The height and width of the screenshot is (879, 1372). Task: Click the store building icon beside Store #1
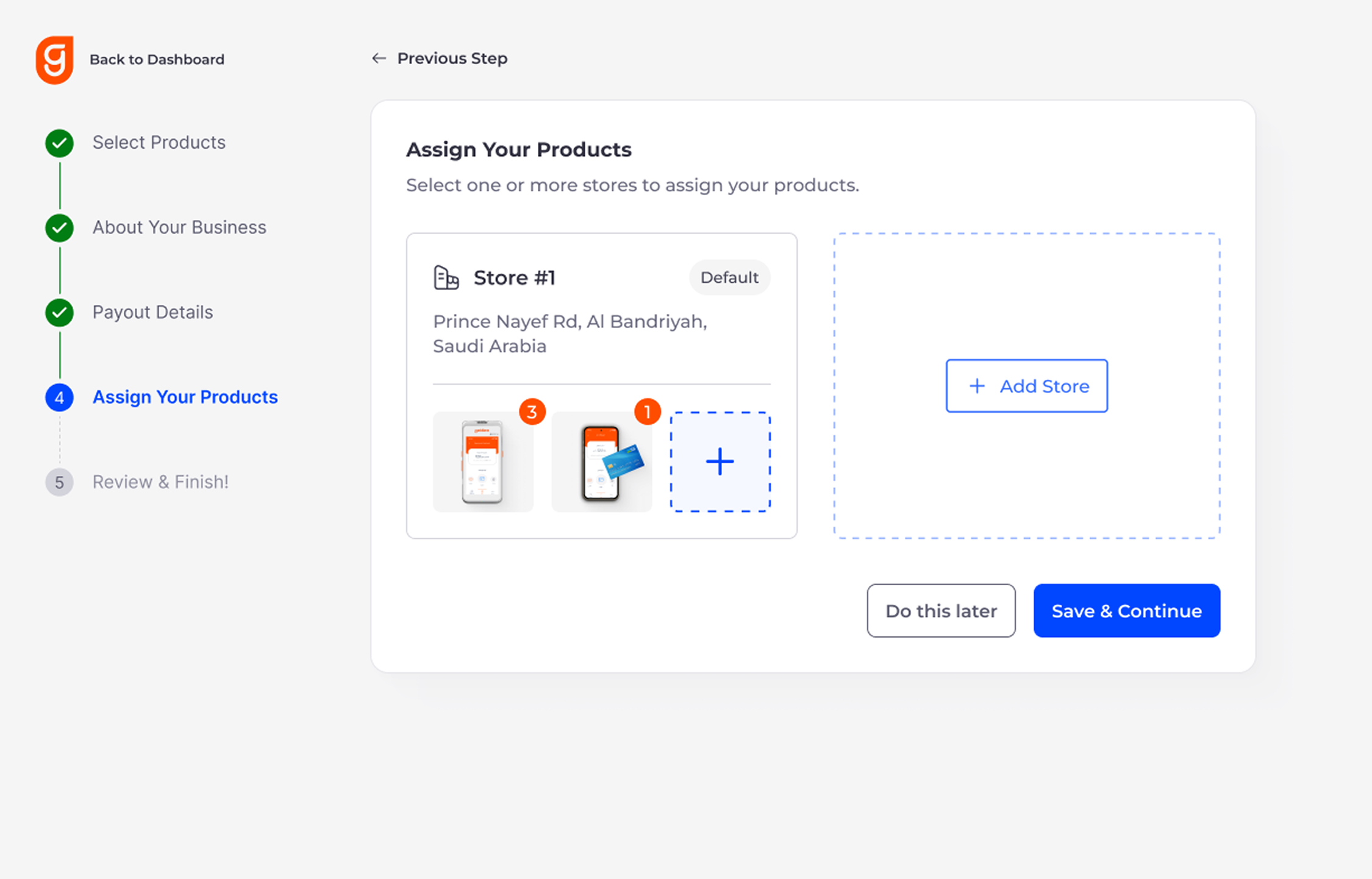[x=446, y=278]
